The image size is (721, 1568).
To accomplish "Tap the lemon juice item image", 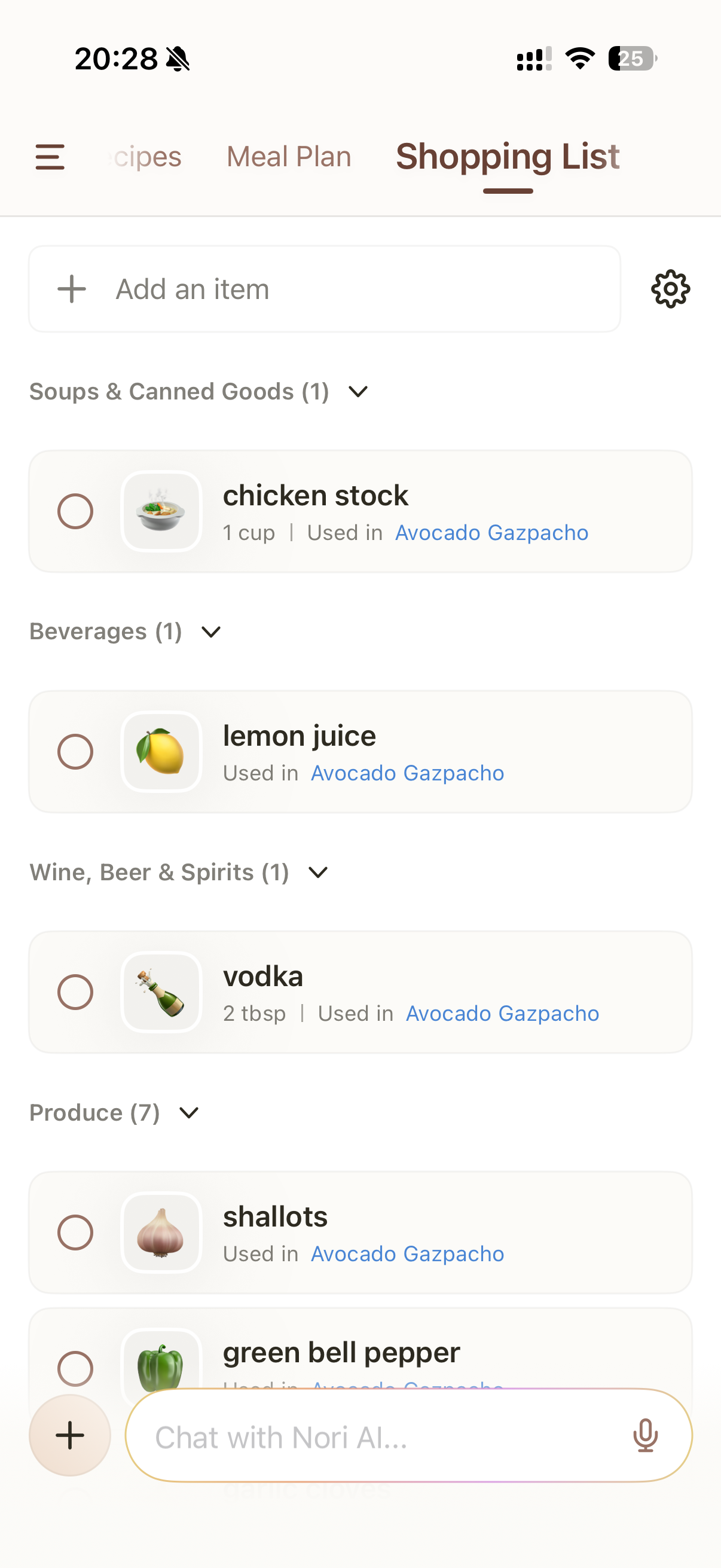I will click(x=161, y=752).
